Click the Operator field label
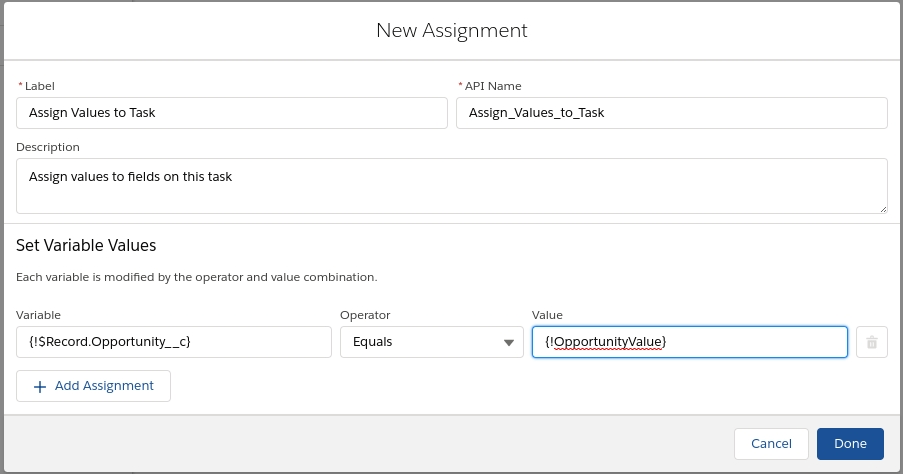 365,315
